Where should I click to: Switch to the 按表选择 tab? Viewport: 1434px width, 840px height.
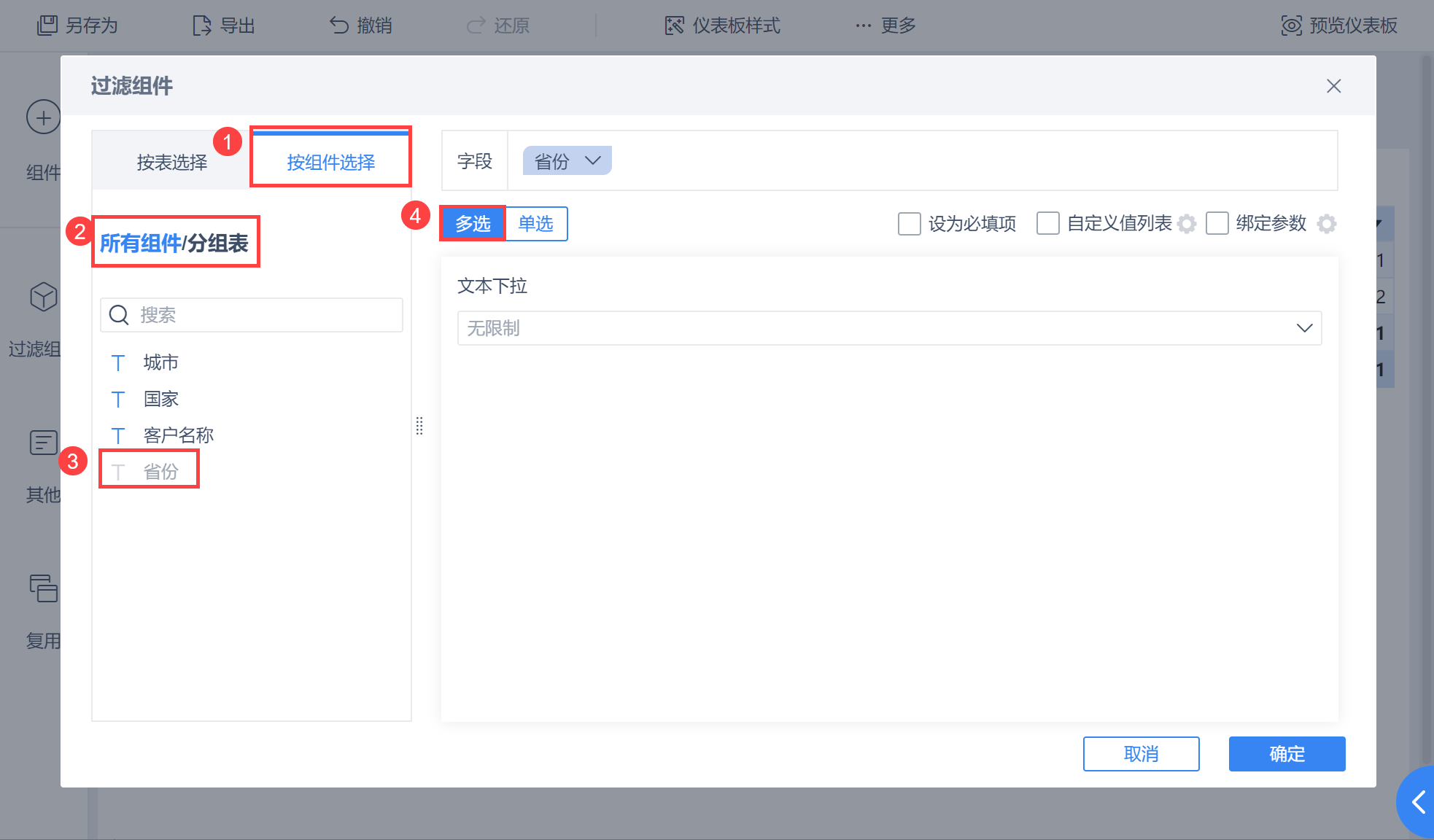[x=172, y=162]
